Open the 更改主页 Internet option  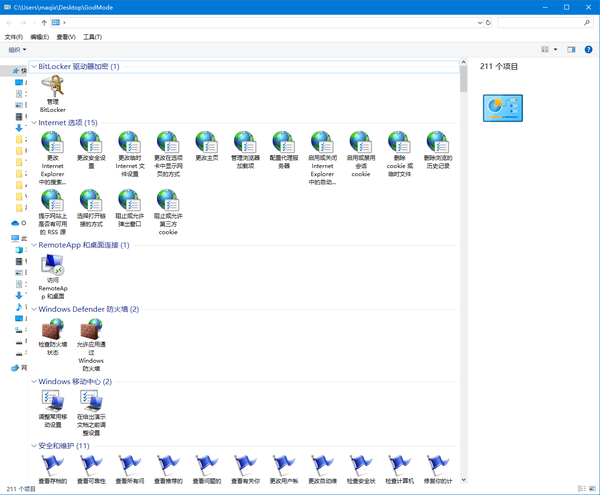click(207, 146)
